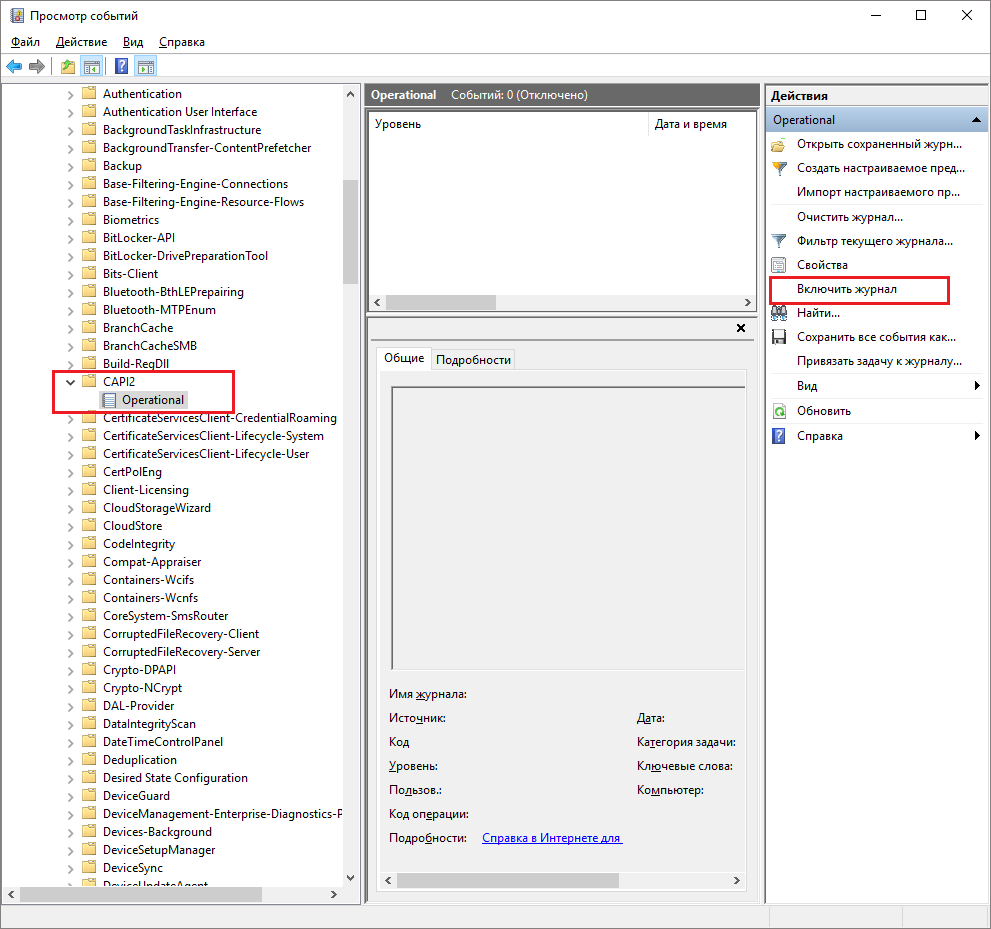Collapse the CAPI2 tree node

click(x=70, y=382)
